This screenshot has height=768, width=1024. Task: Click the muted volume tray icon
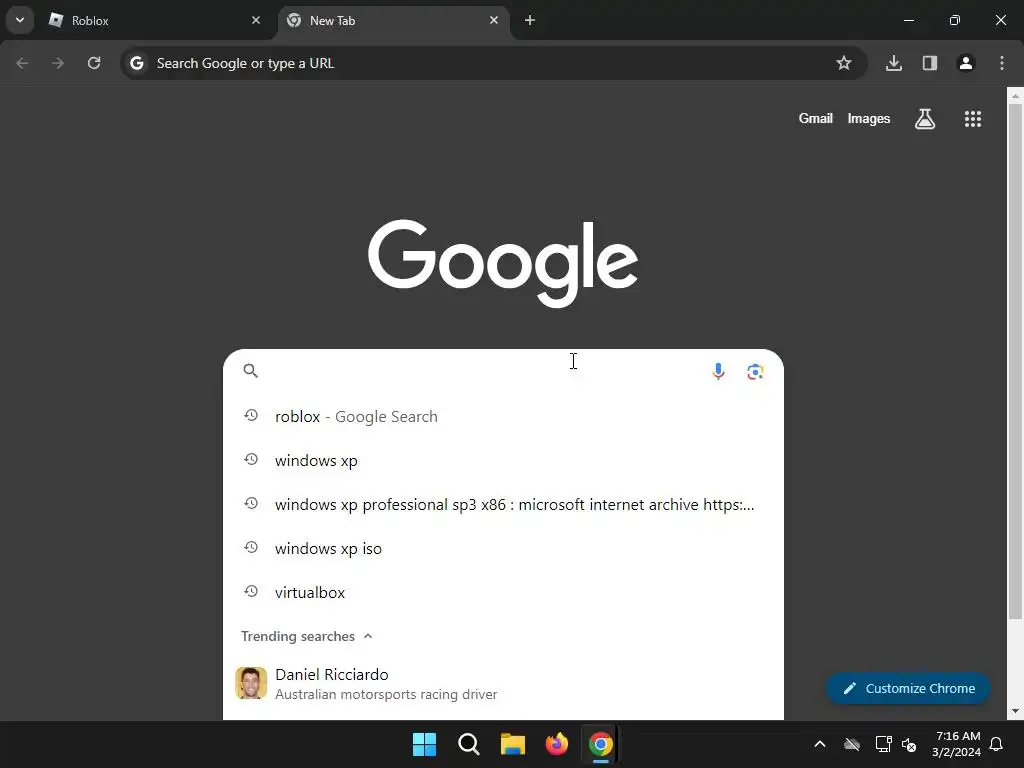(x=908, y=744)
